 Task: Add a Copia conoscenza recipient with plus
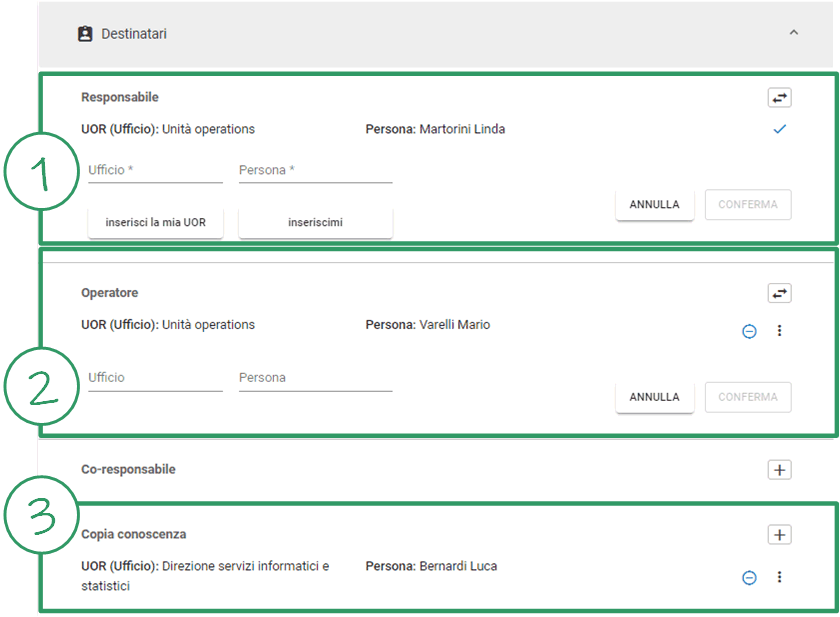tap(779, 535)
